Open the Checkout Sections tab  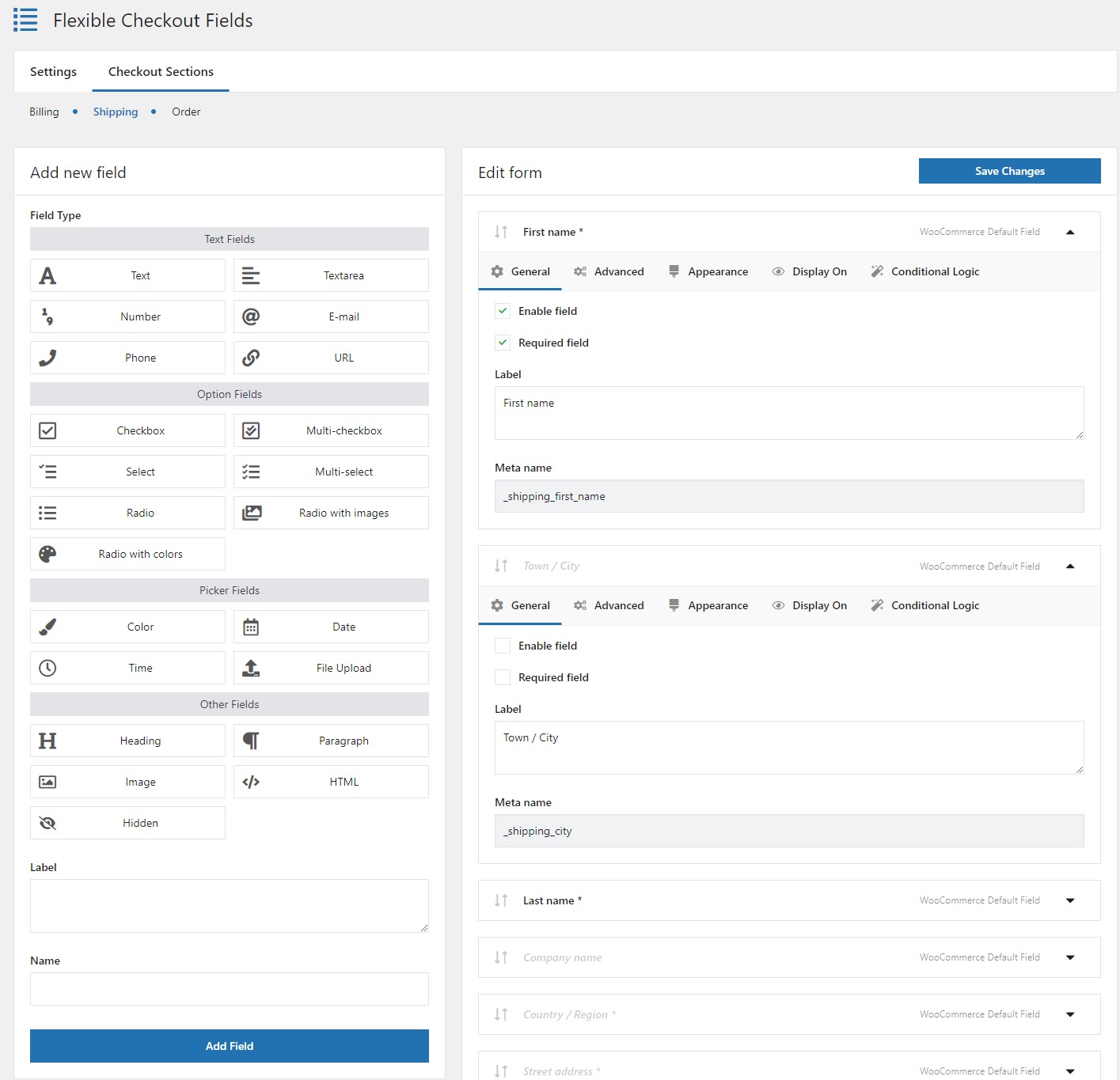pos(161,71)
